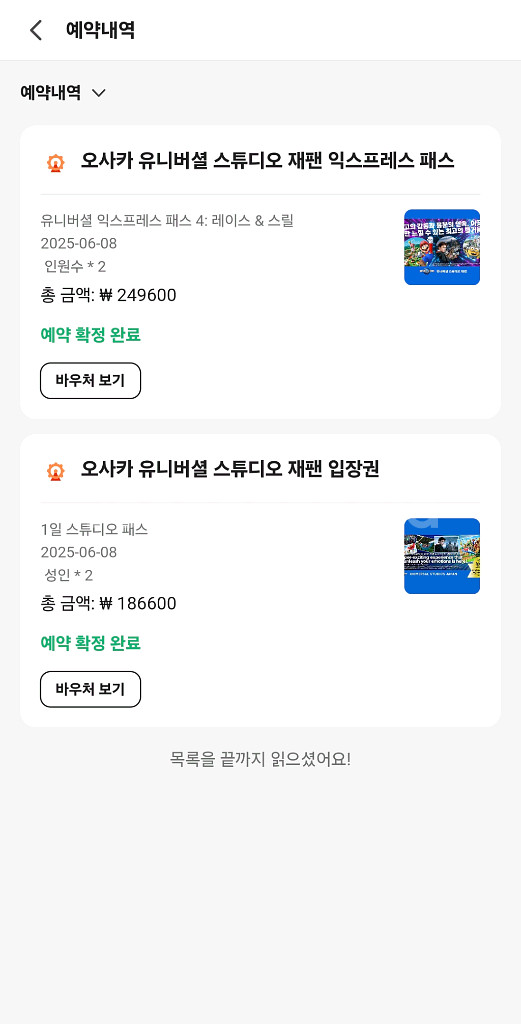Select the ₩ 186600 total amount

click(x=108, y=604)
